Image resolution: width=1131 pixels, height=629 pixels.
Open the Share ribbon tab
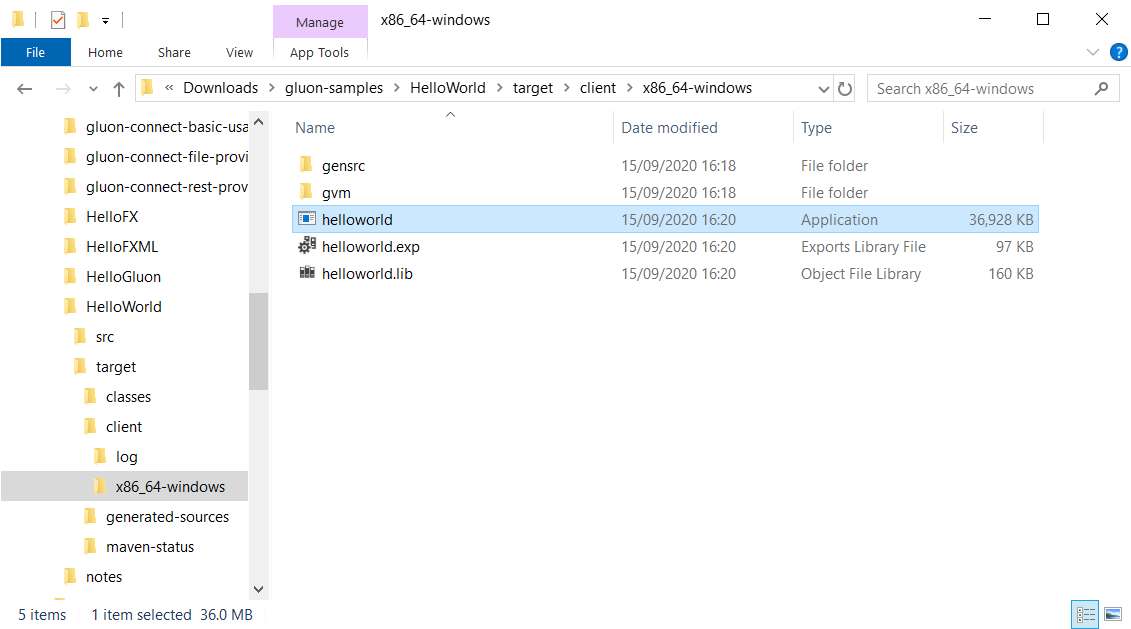(174, 52)
